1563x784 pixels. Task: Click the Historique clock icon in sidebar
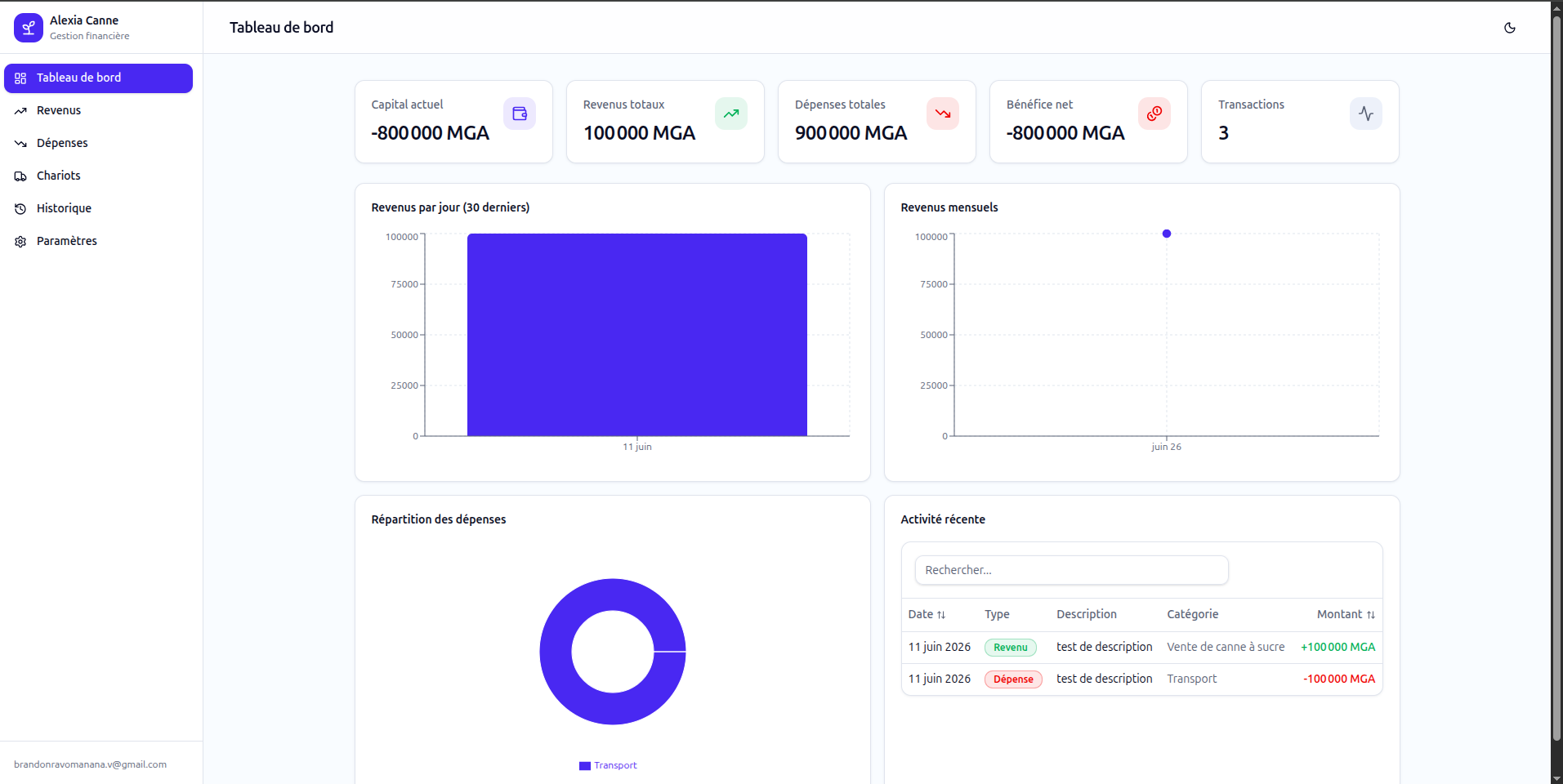tap(20, 209)
